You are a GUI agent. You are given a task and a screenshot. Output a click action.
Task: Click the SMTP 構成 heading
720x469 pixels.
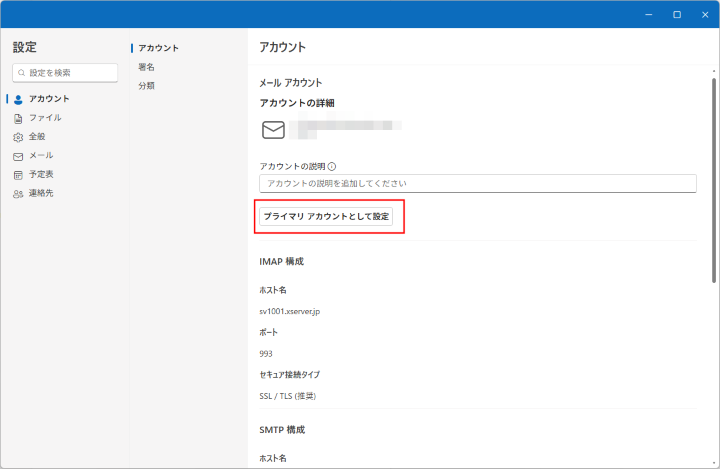(282, 429)
